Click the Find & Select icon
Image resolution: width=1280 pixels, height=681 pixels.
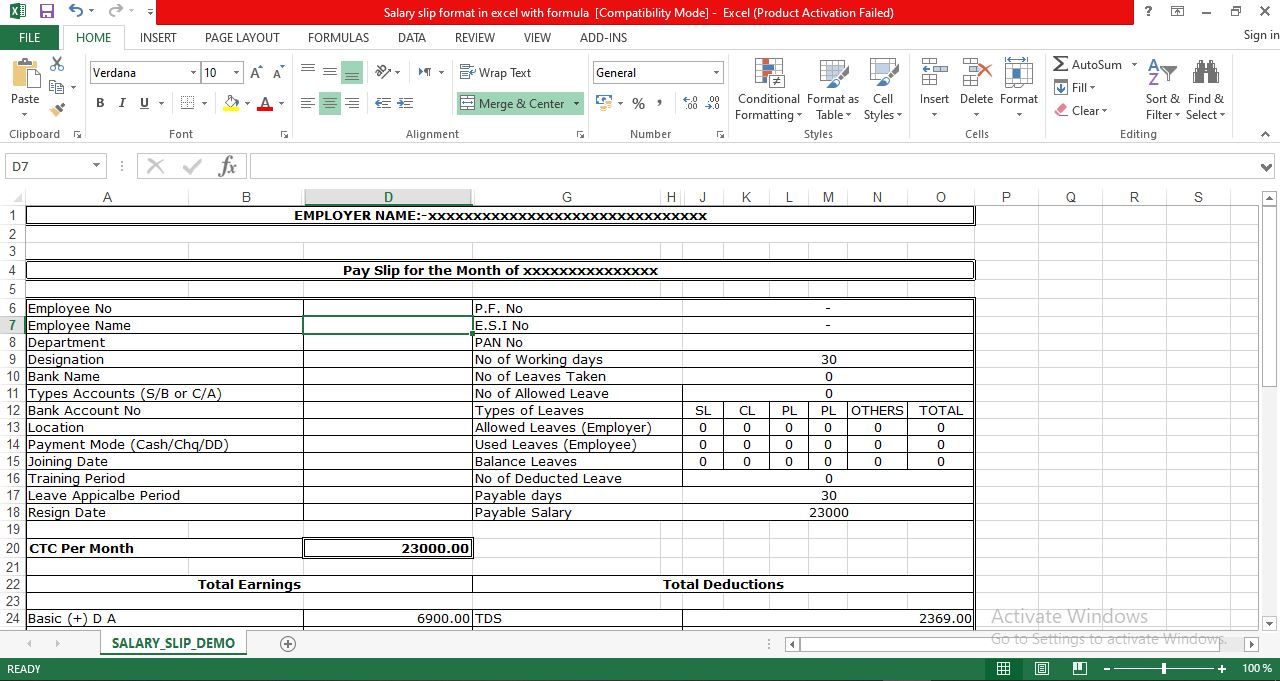(1205, 90)
